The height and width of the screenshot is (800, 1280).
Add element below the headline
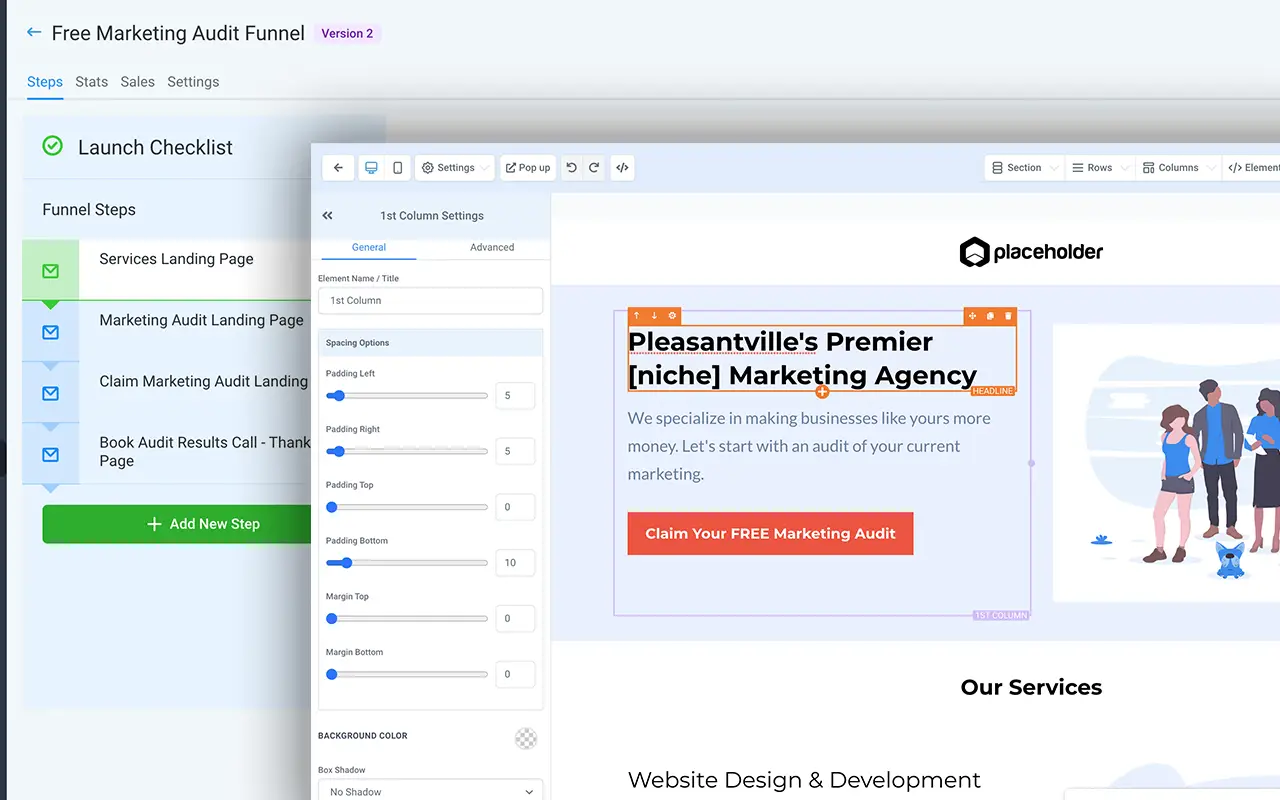point(822,392)
